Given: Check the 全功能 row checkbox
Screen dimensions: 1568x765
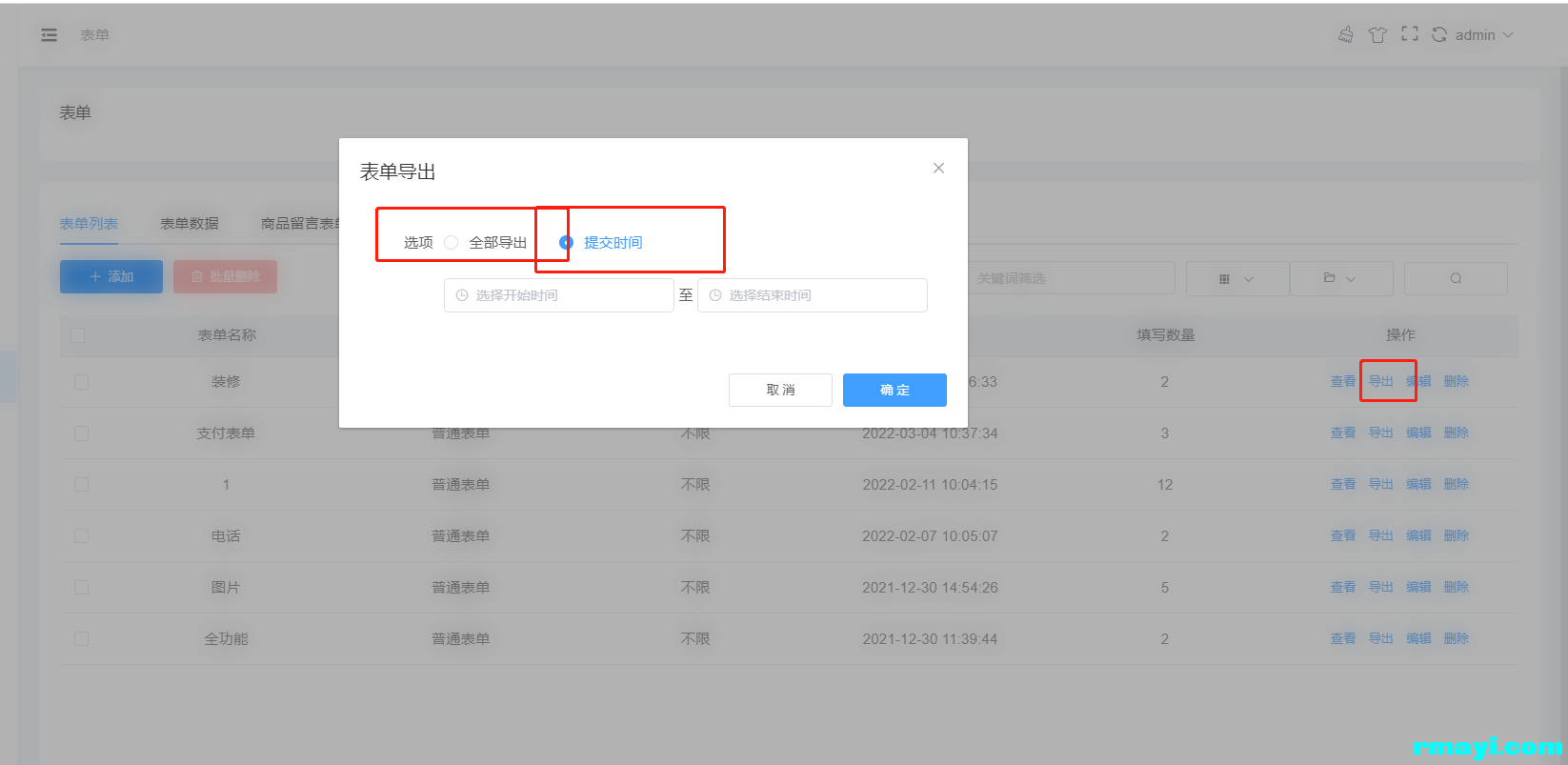Looking at the screenshot, I should point(81,639).
